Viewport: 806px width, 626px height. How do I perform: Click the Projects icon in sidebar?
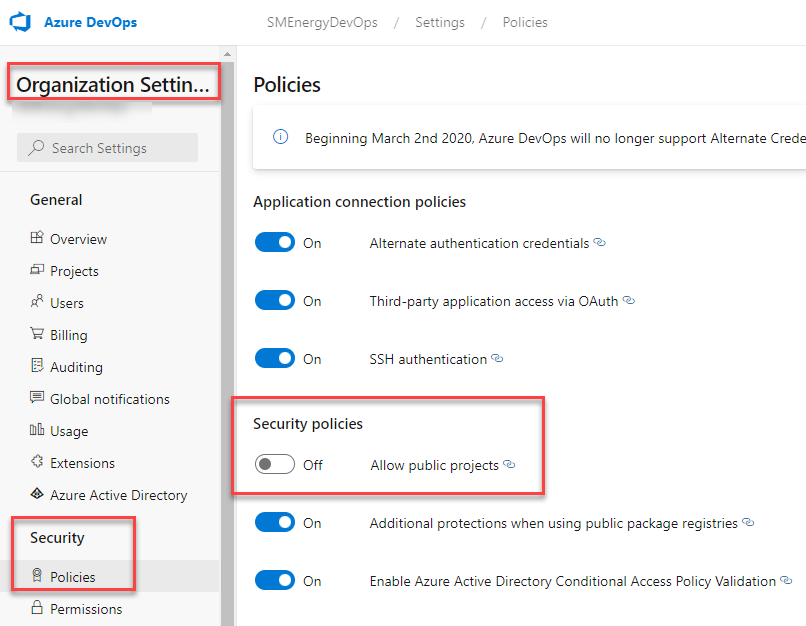(x=37, y=270)
